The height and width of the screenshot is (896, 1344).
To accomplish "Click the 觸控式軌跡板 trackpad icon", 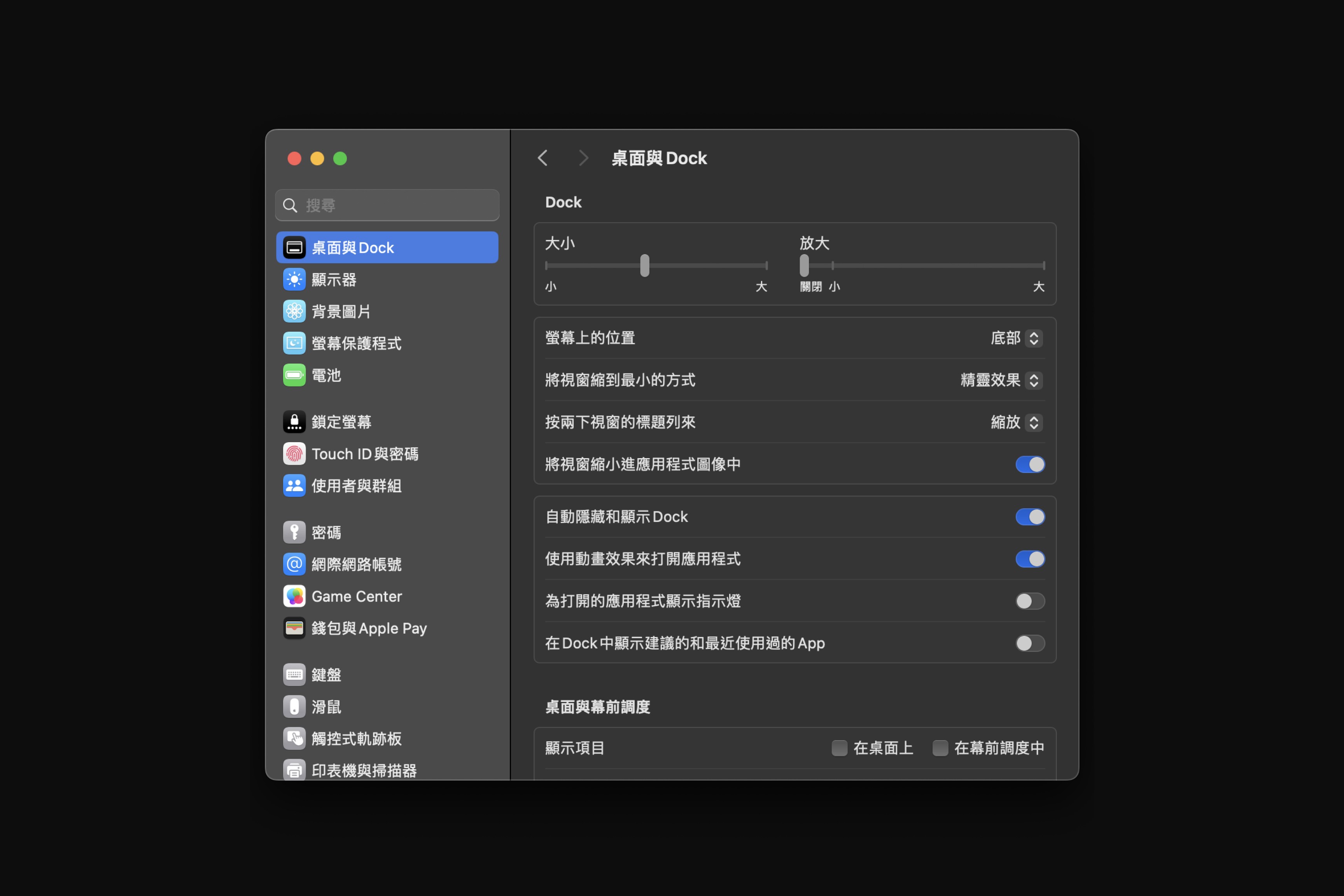I will click(294, 738).
